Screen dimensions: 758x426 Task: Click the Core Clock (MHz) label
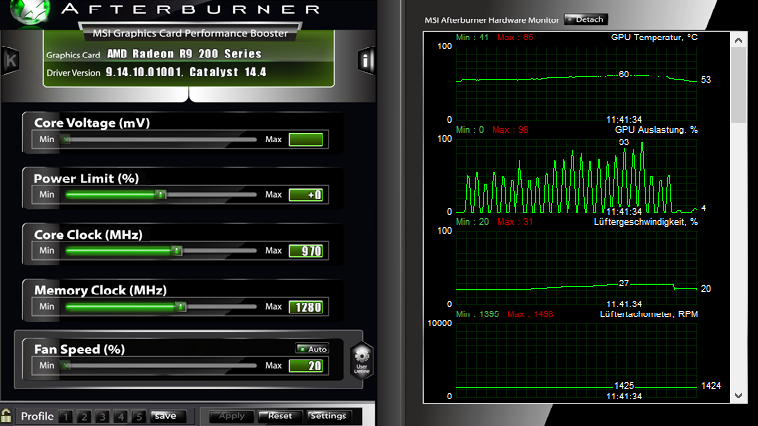(88, 235)
